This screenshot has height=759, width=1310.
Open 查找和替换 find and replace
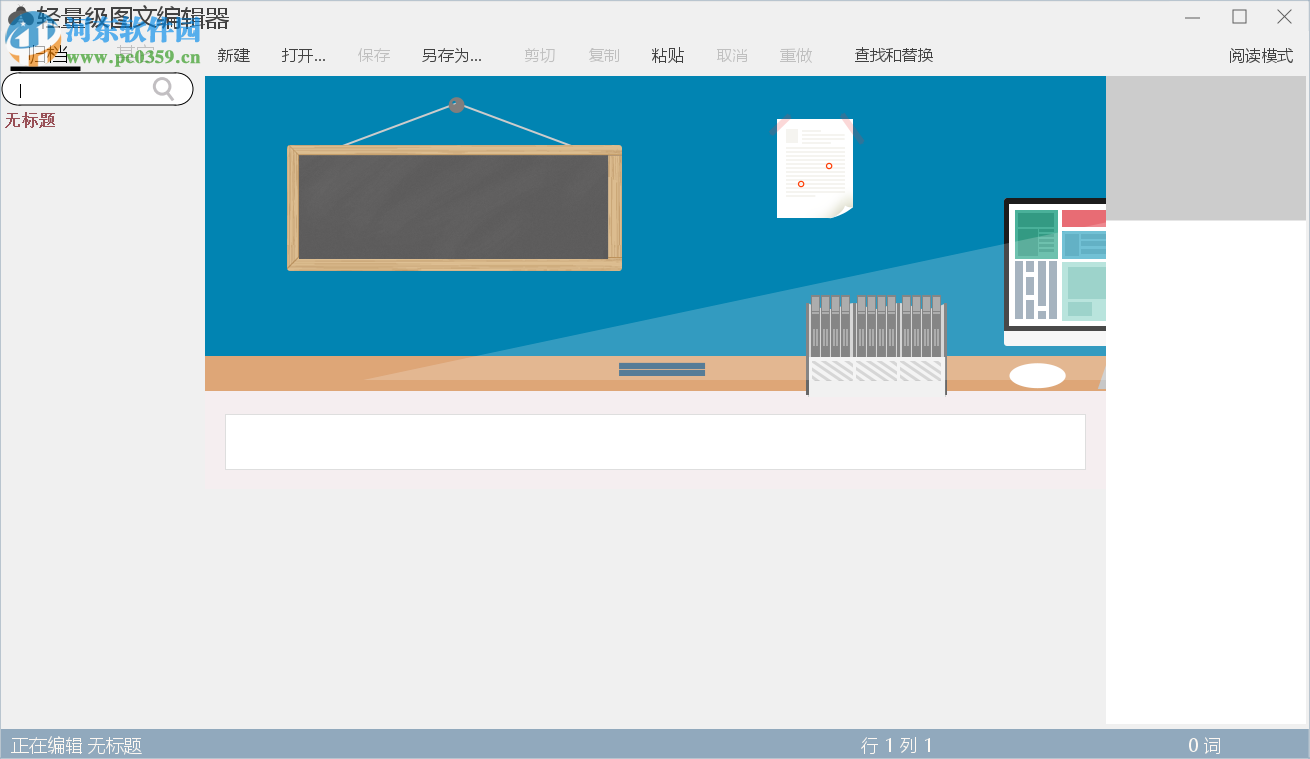(893, 55)
